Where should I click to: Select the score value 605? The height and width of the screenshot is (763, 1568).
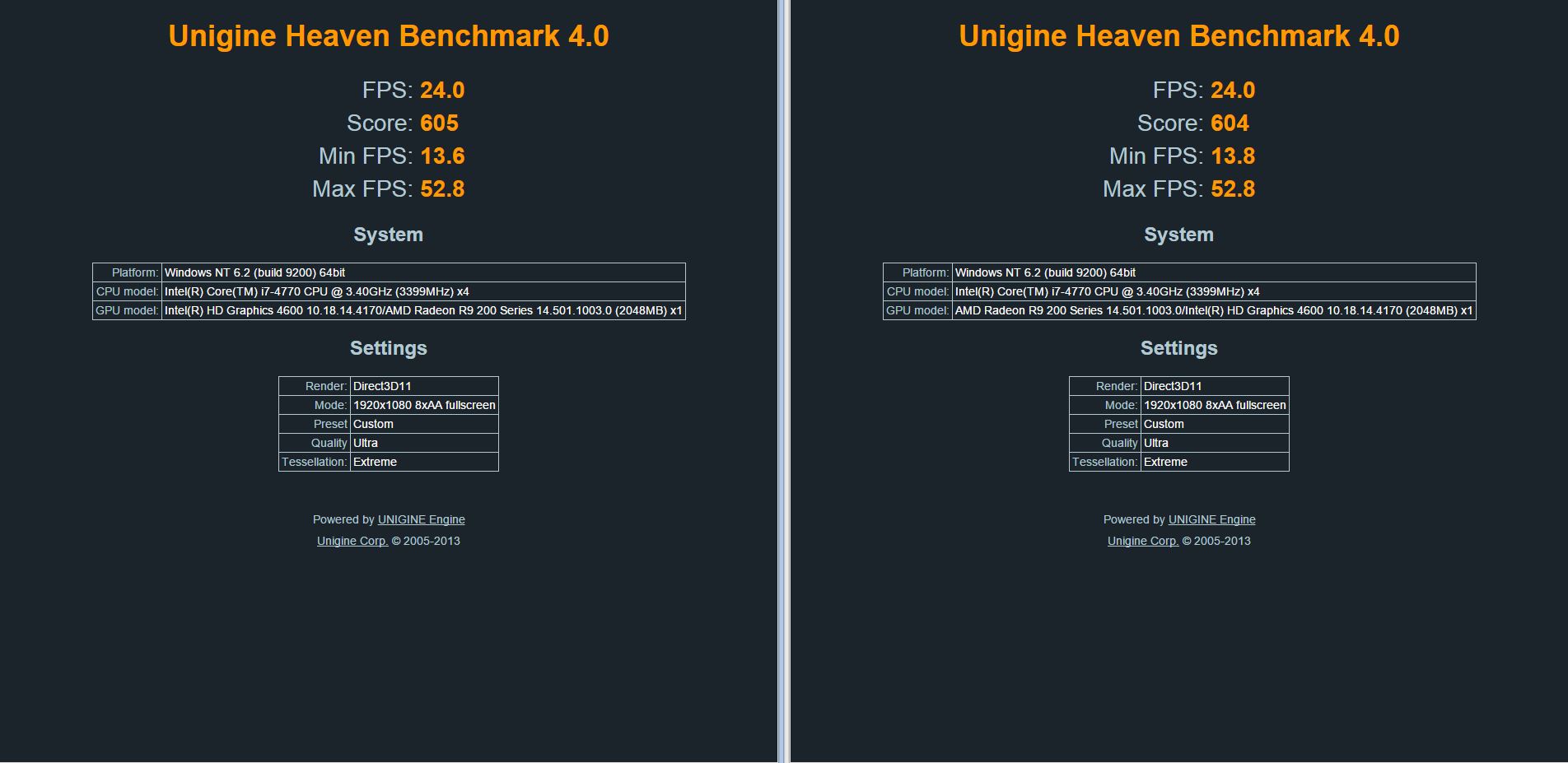pyautogui.click(x=439, y=123)
